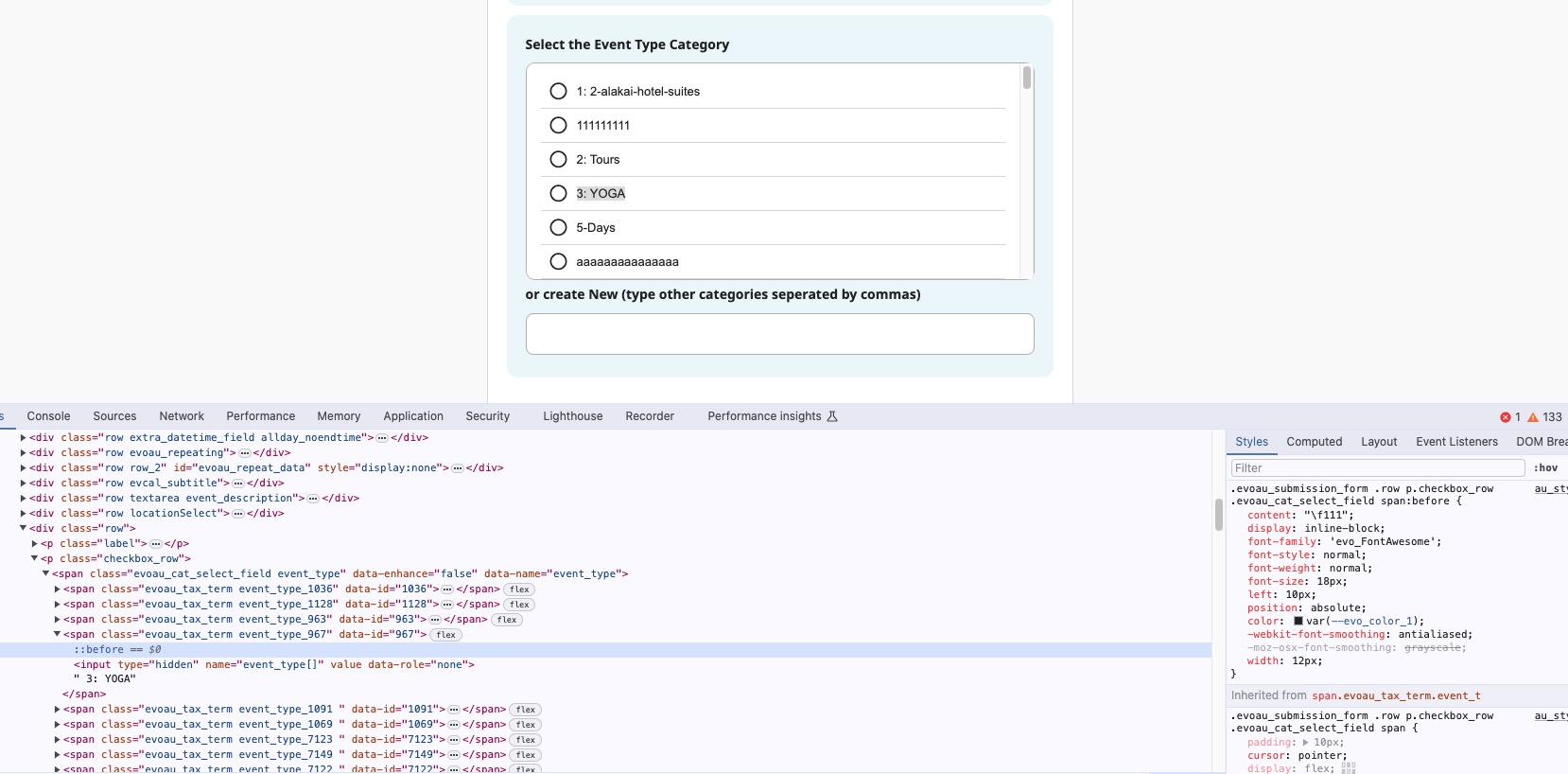Open the Security tab
The height and width of the screenshot is (774, 1568).
(487, 416)
